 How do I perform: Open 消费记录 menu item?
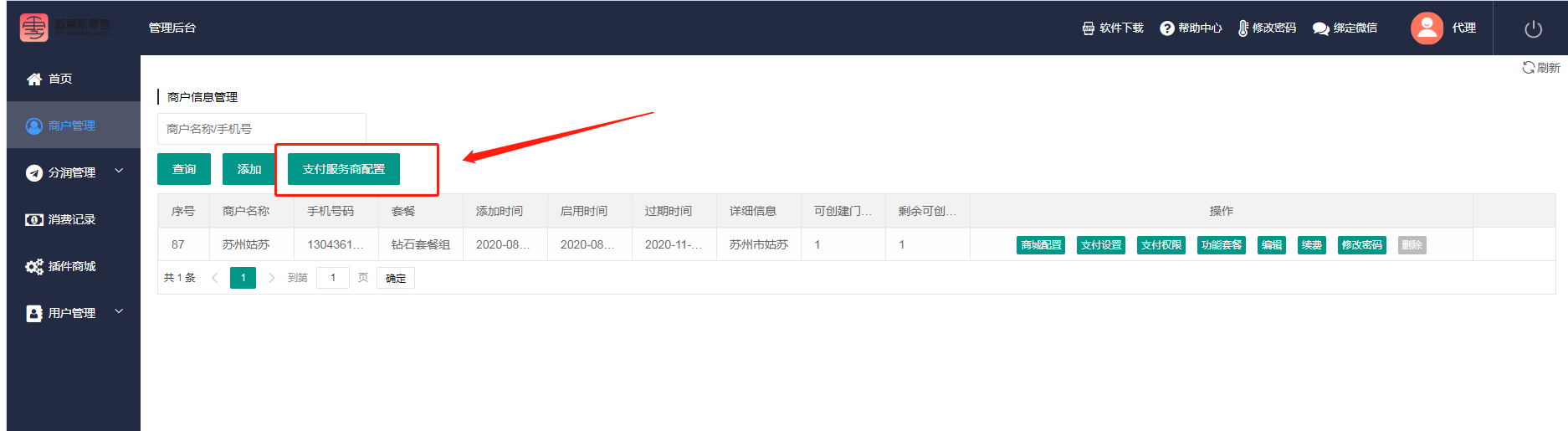coord(74,219)
